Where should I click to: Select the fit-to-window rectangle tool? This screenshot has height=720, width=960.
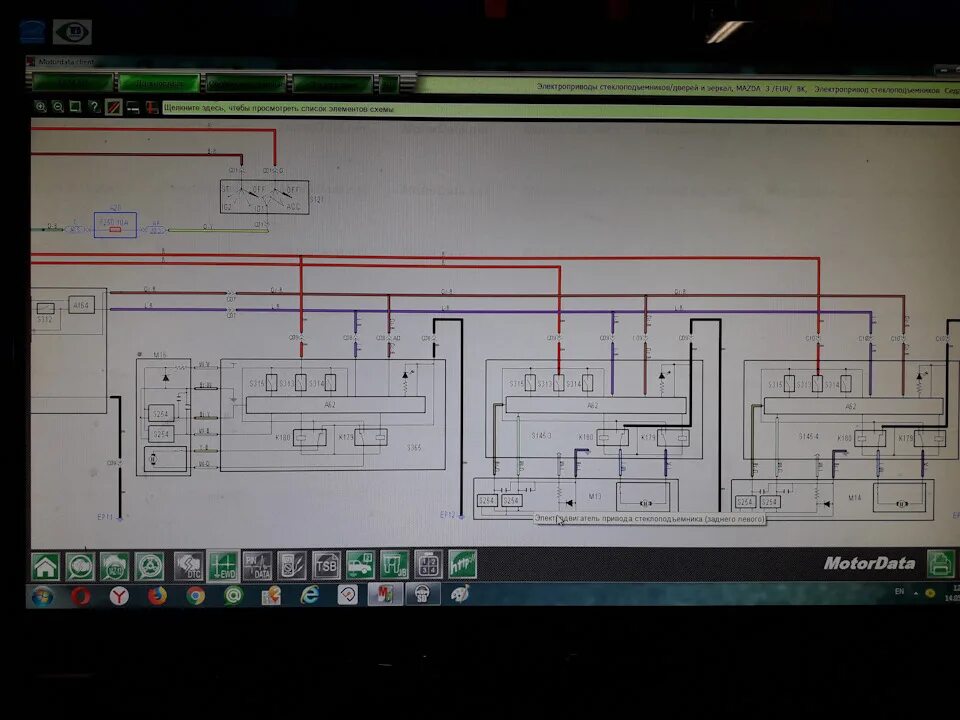coord(75,107)
